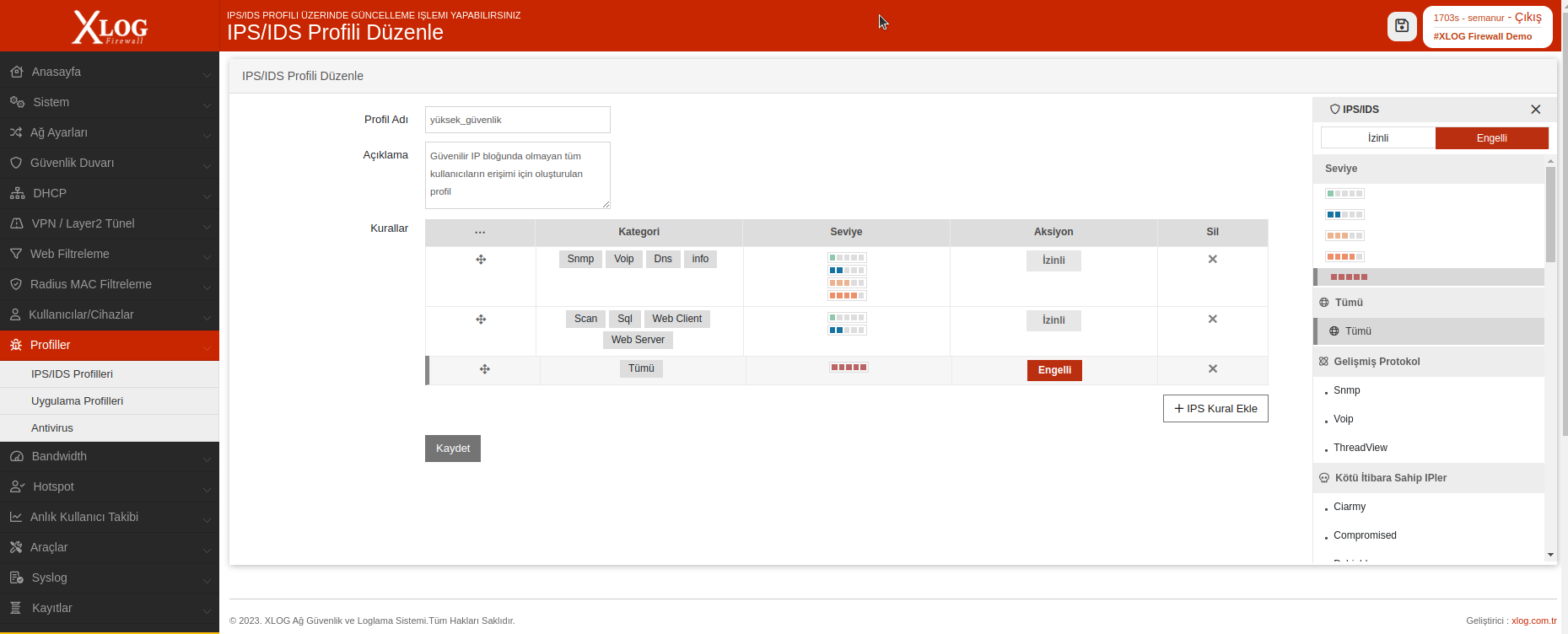Toggle İzinli action on Scan rule row
The height and width of the screenshot is (634, 1568).
1053,320
